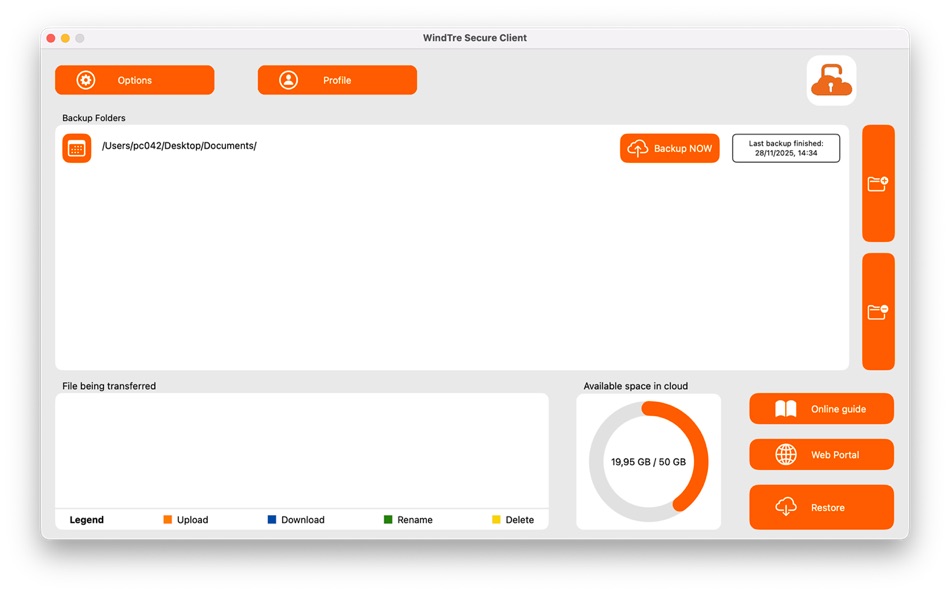Open Profile using the person icon
Viewport: 950px width, 594px height.
(x=289, y=80)
